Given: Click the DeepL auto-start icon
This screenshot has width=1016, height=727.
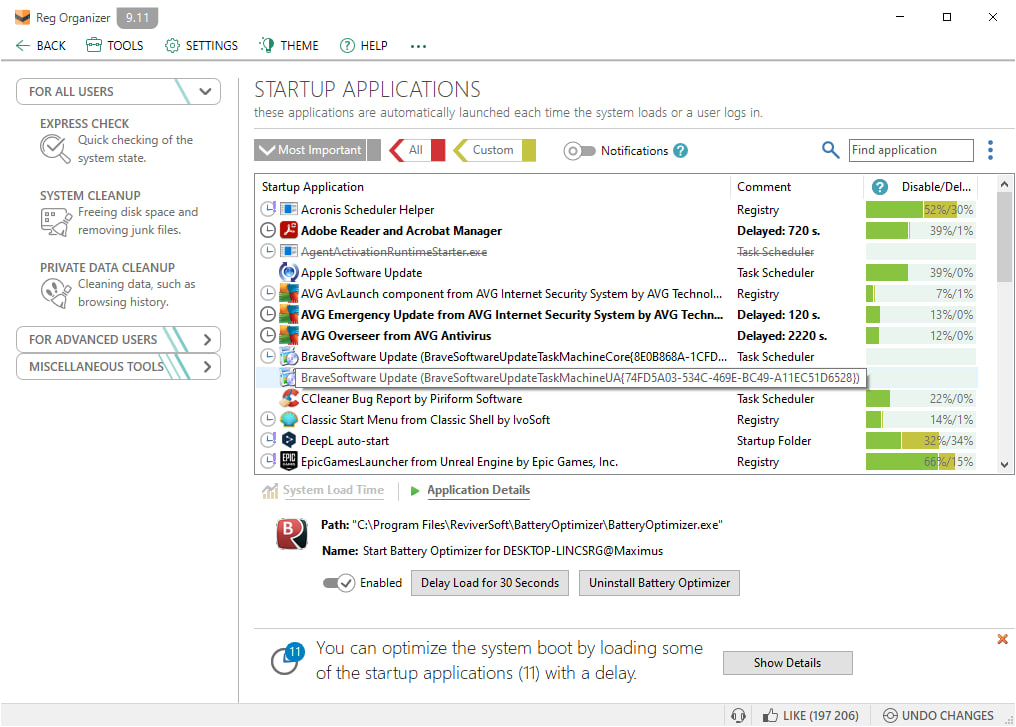Looking at the screenshot, I should coord(289,440).
